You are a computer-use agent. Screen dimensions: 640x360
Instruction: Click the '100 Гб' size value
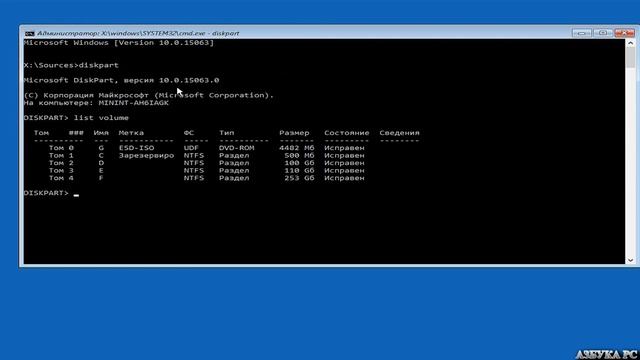tap(299, 163)
